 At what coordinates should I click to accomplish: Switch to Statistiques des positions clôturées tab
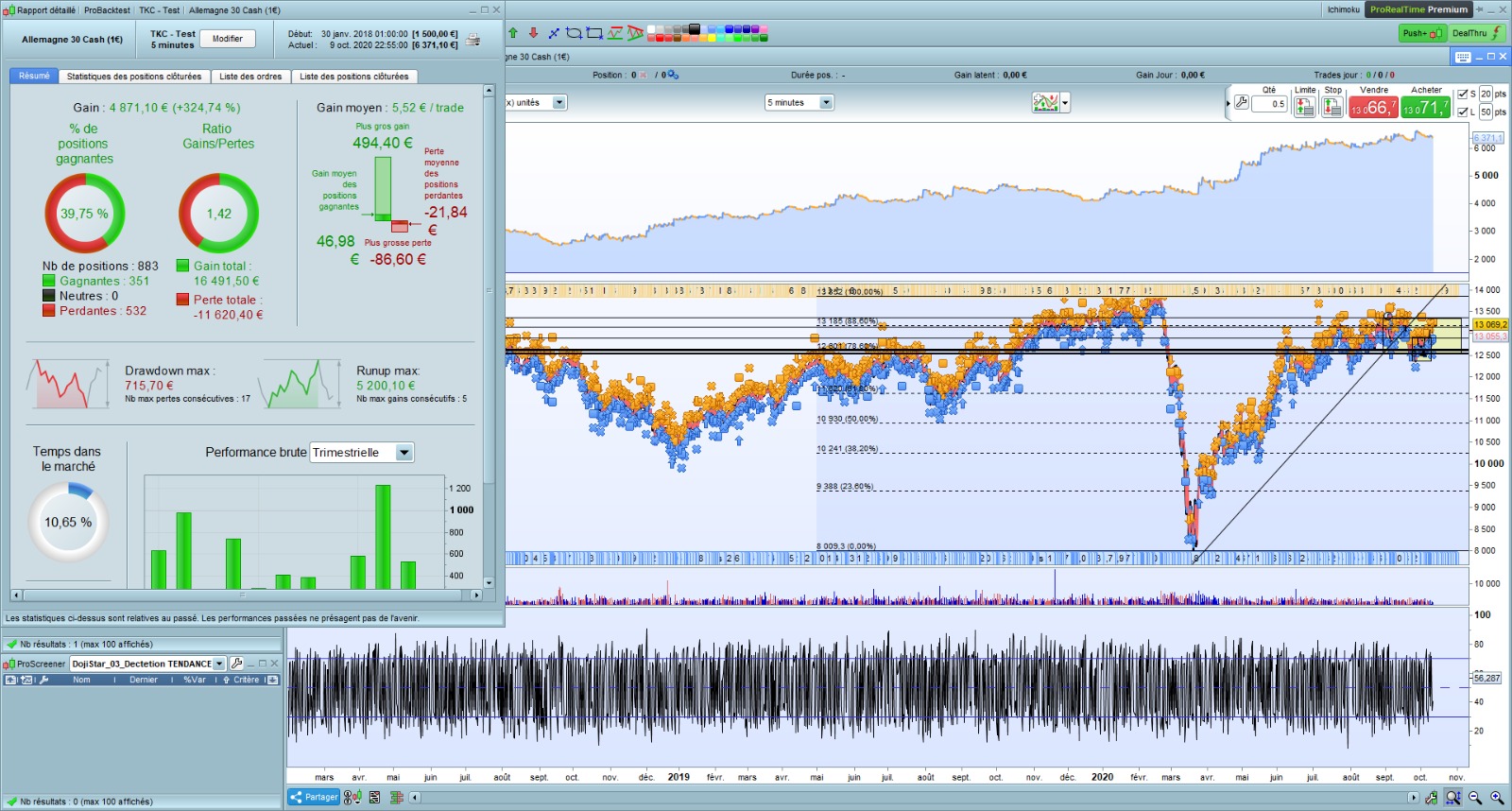[x=134, y=77]
